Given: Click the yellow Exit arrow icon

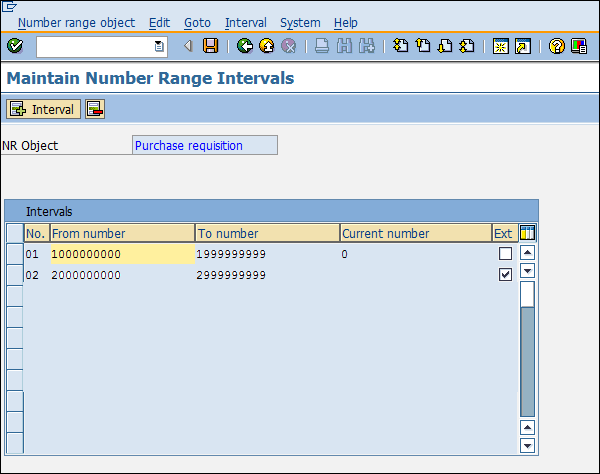Looking at the screenshot, I should pyautogui.click(x=266, y=46).
